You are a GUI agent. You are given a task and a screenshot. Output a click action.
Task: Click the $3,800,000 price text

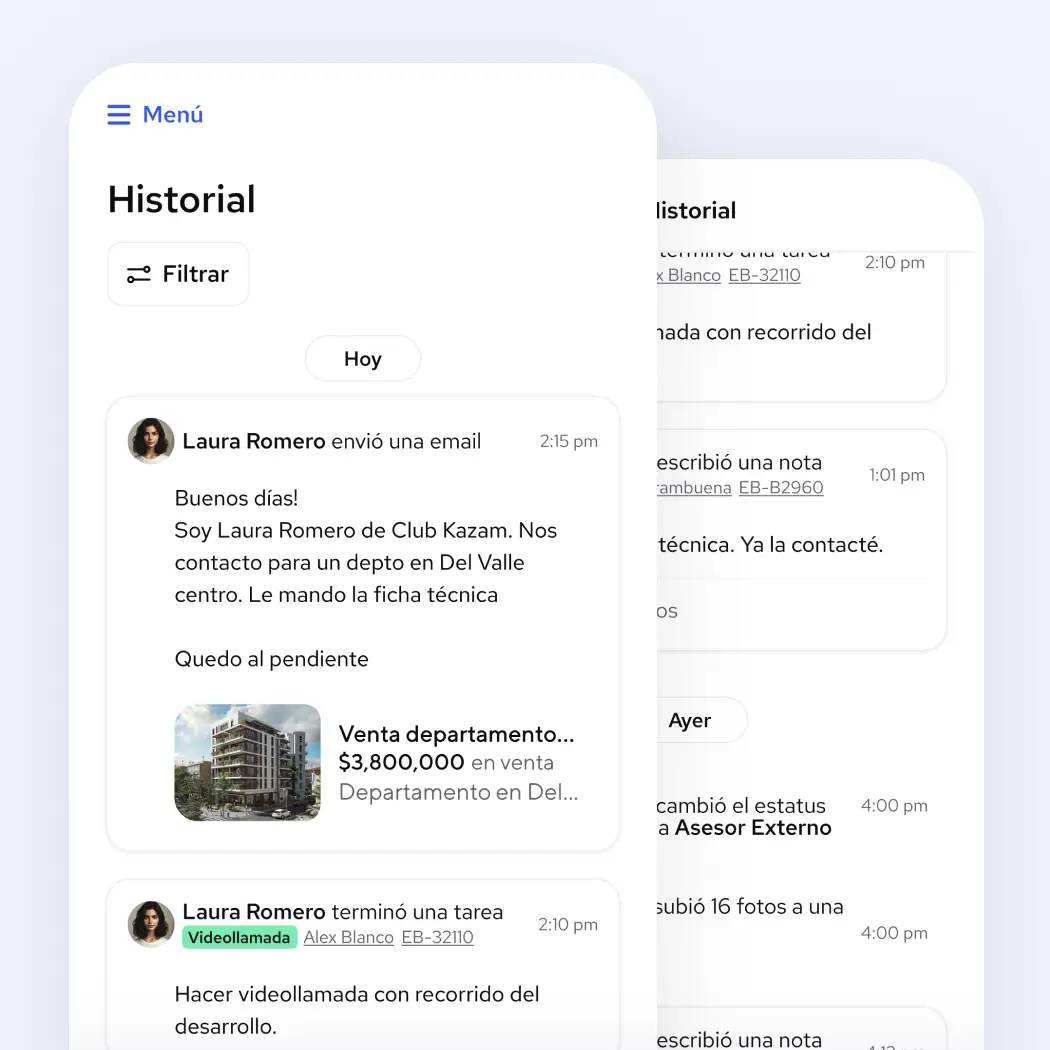coord(399,762)
